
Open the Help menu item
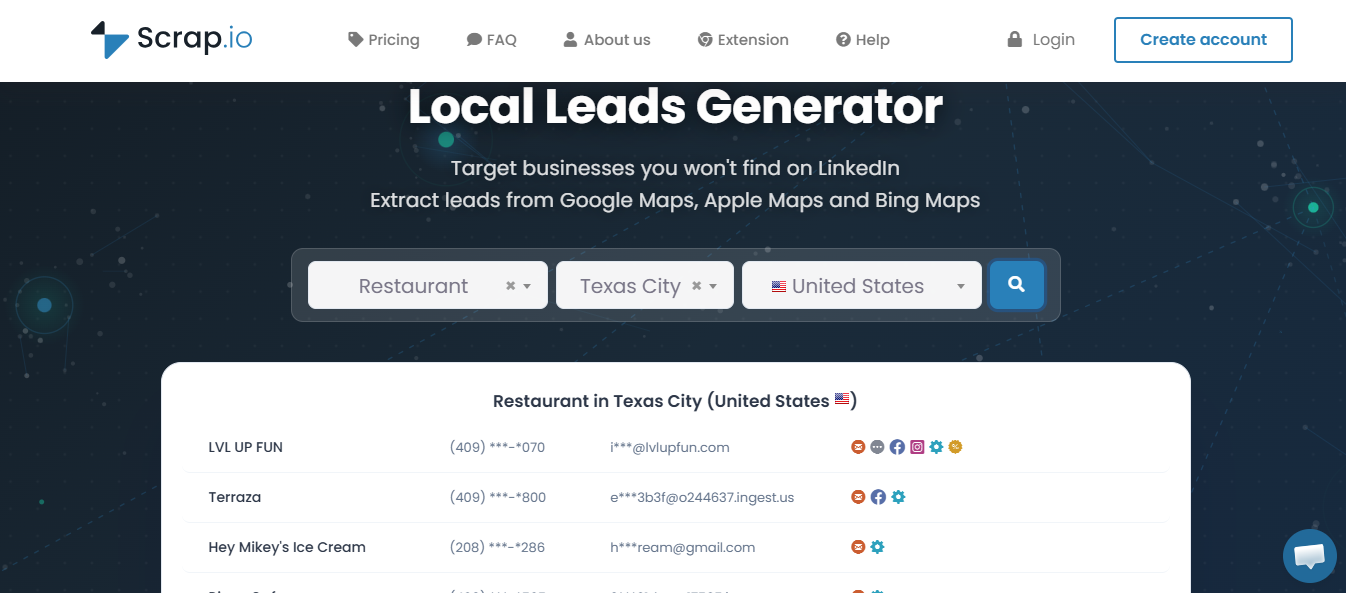coord(863,40)
